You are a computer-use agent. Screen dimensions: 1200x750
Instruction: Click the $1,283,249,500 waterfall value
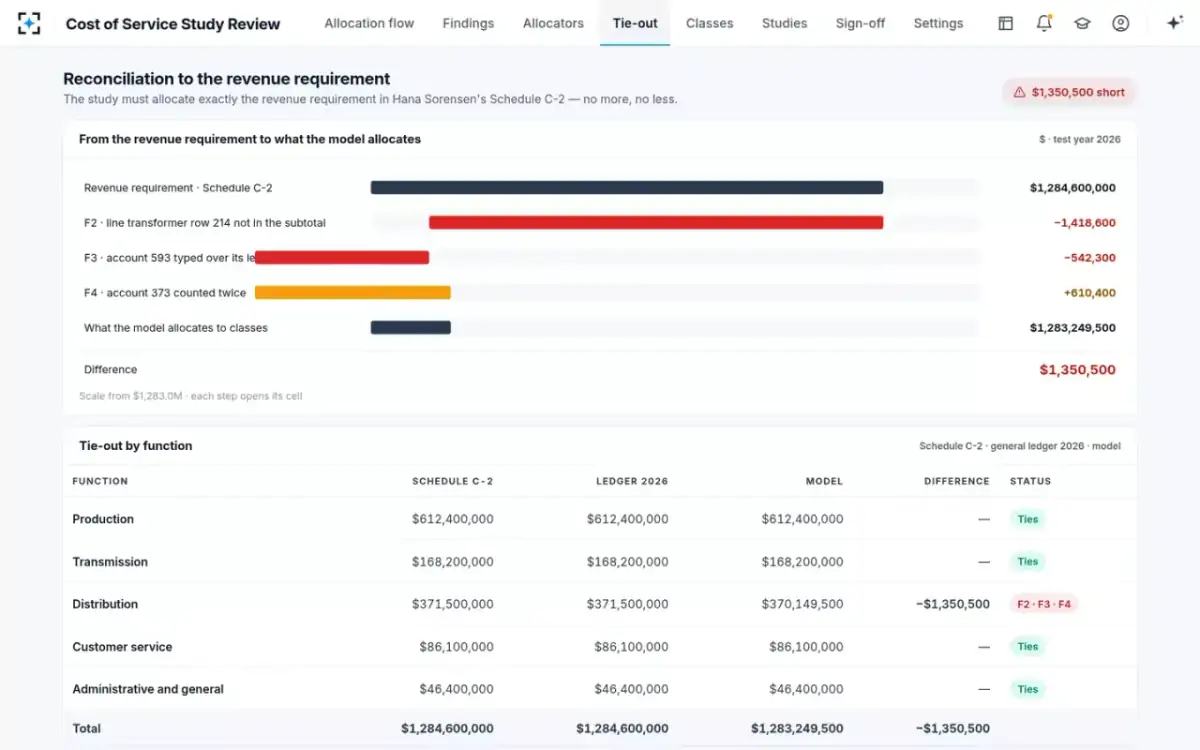[x=1073, y=328]
